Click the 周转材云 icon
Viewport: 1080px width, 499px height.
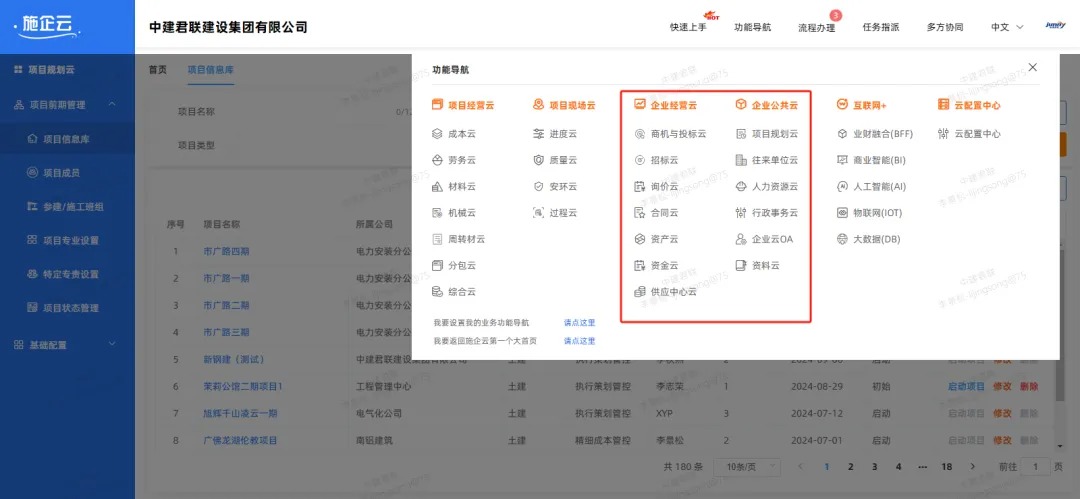tap(437, 239)
